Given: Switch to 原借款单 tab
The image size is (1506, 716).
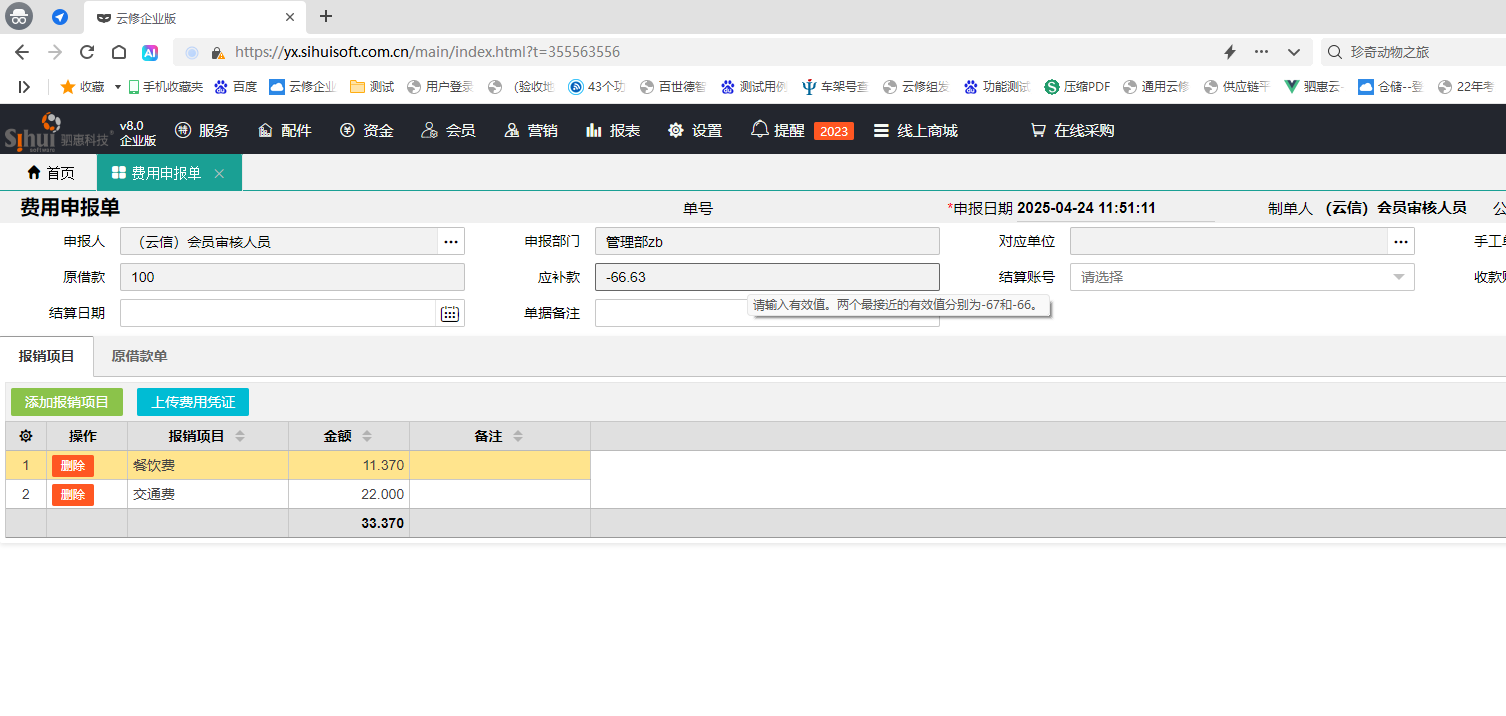Looking at the screenshot, I should (x=139, y=356).
